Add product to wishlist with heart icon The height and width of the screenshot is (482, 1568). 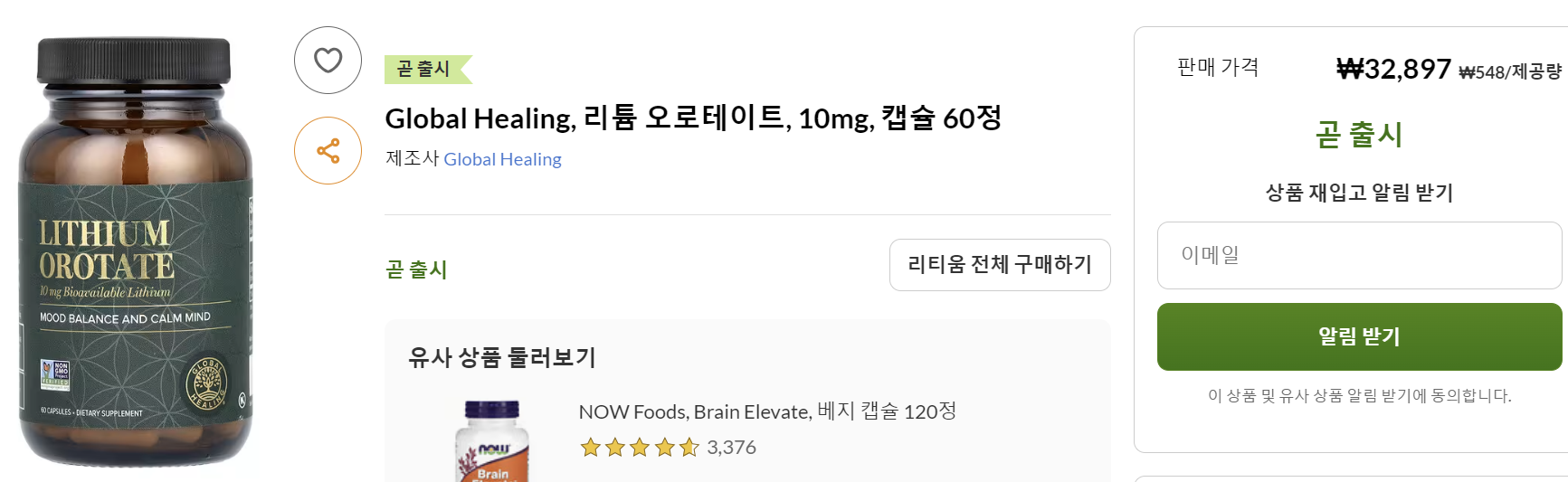tap(328, 61)
